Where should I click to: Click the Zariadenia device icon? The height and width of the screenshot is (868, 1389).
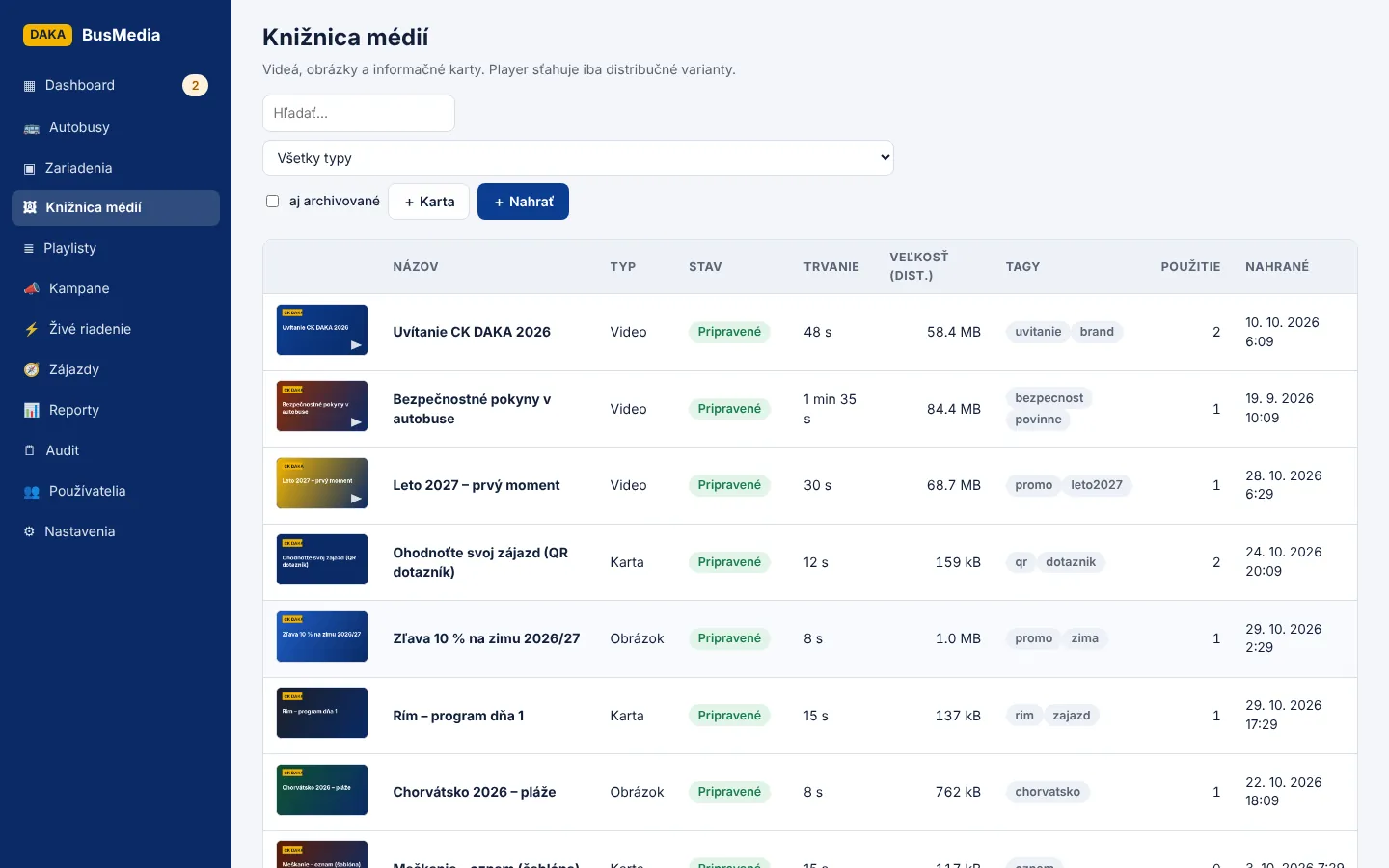[29, 169]
